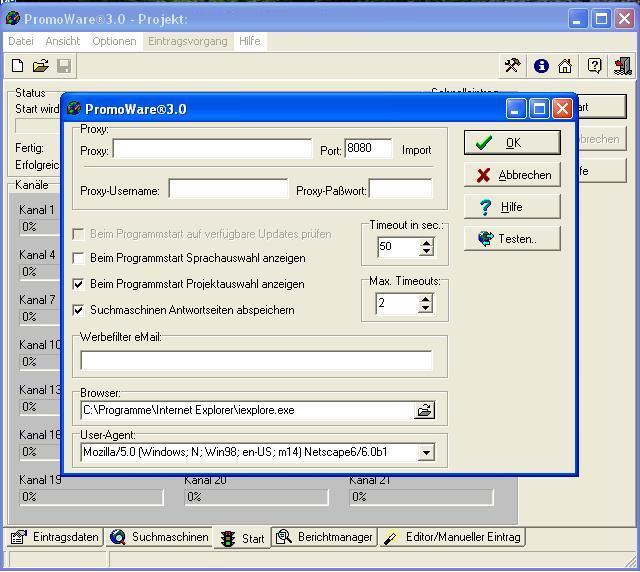Click the question-mark Help icon in the toolbar
Screen dimensions: 640x572
coord(594,66)
